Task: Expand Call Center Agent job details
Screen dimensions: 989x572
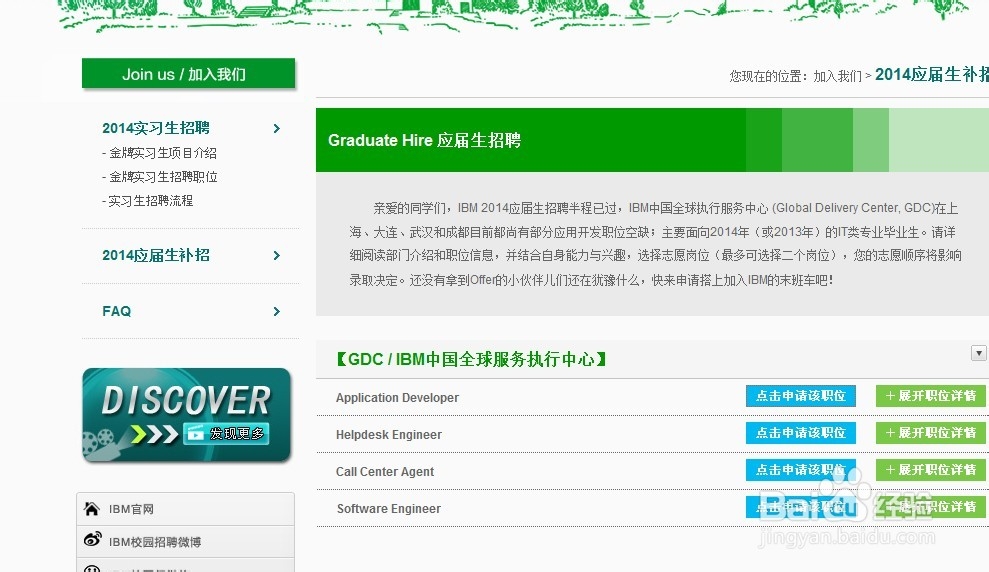Action: (x=930, y=470)
